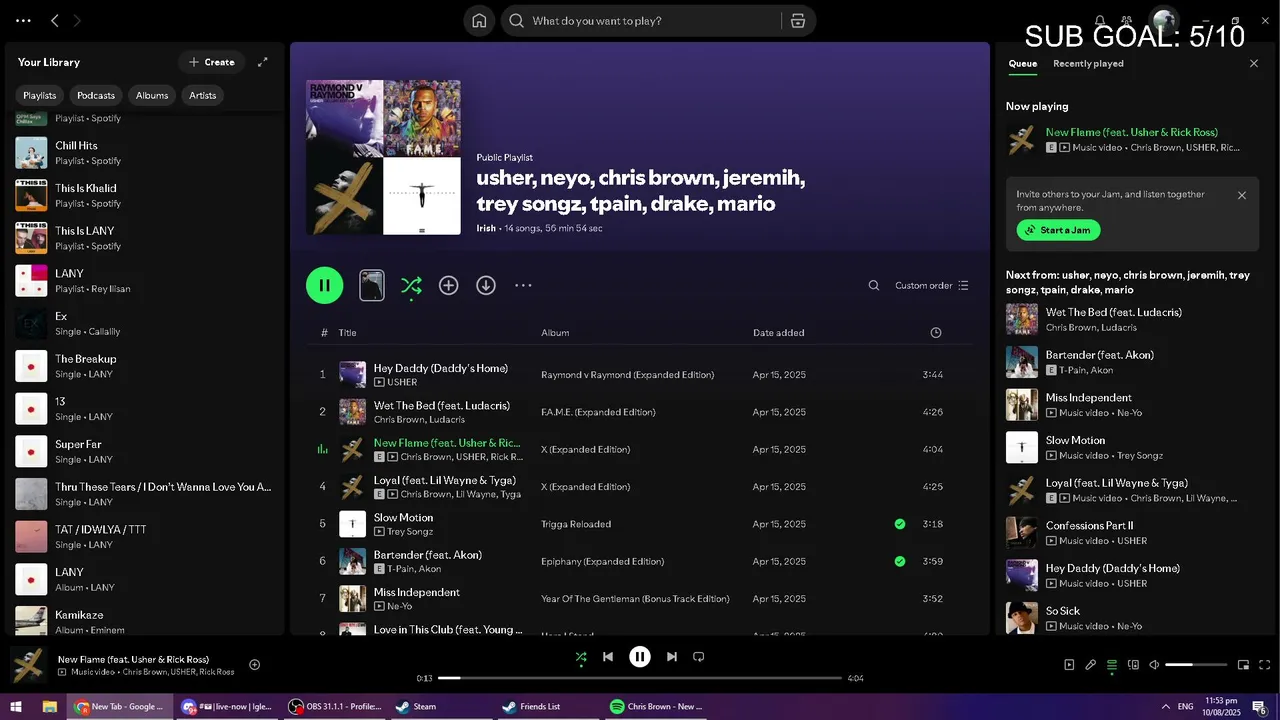
Task: Start a Jam session
Action: (x=1058, y=230)
